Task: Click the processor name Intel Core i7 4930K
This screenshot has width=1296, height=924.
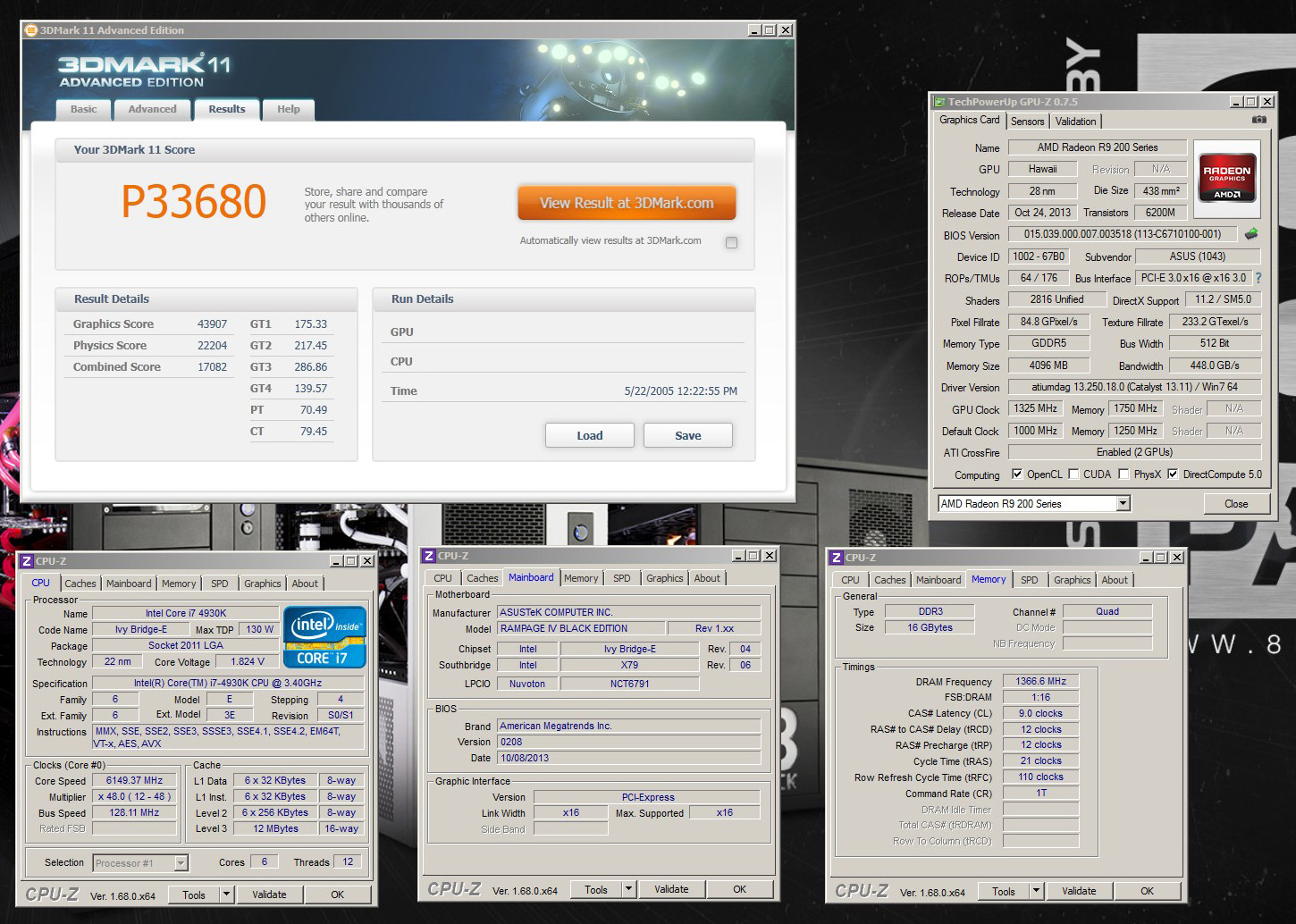Action: point(186,613)
